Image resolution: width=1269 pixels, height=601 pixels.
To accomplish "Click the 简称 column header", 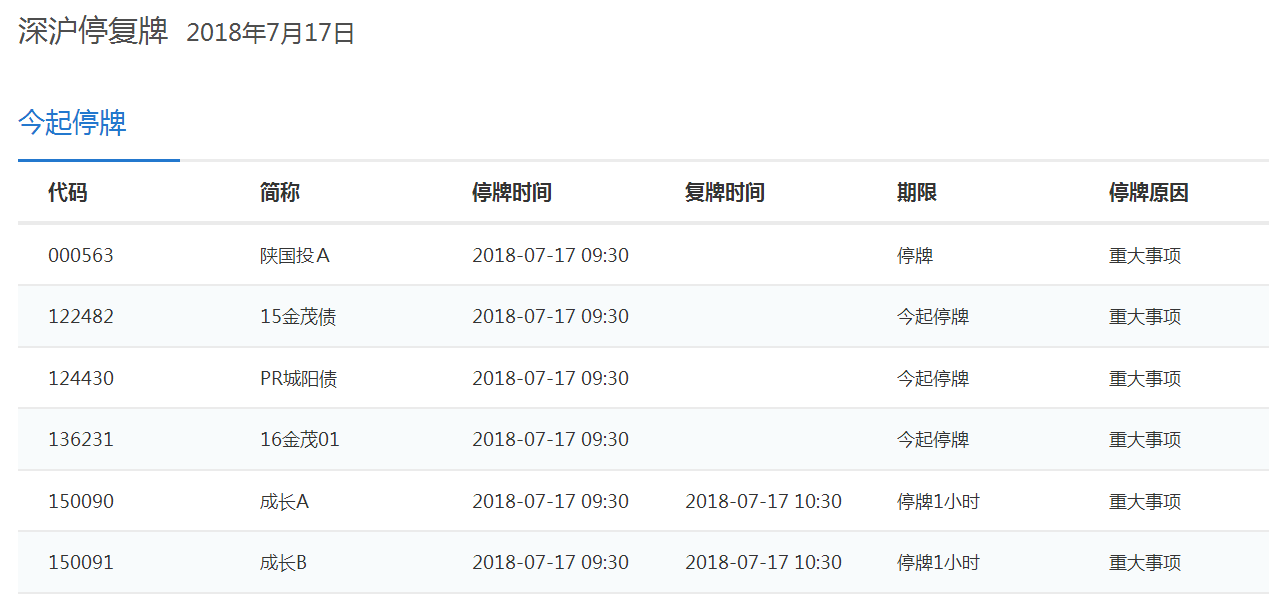I will point(280,193).
